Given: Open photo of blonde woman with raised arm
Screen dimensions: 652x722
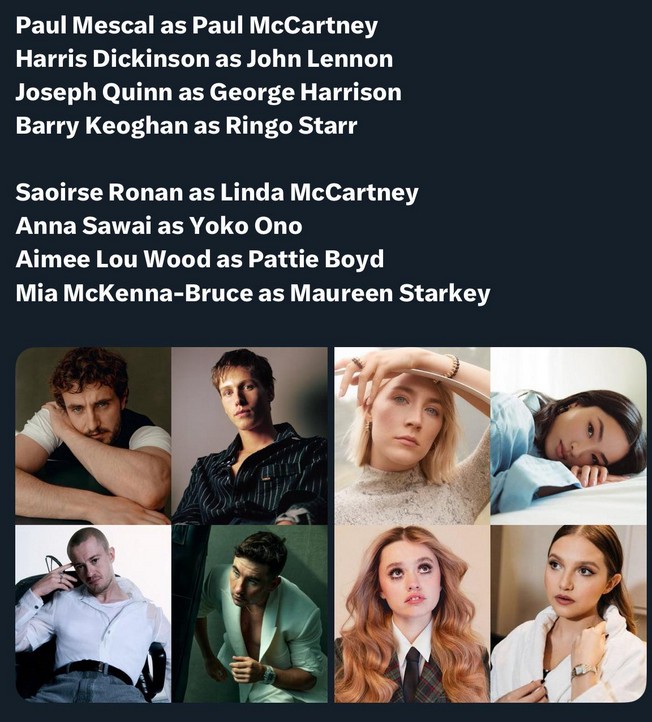Looking at the screenshot, I should [x=412, y=436].
